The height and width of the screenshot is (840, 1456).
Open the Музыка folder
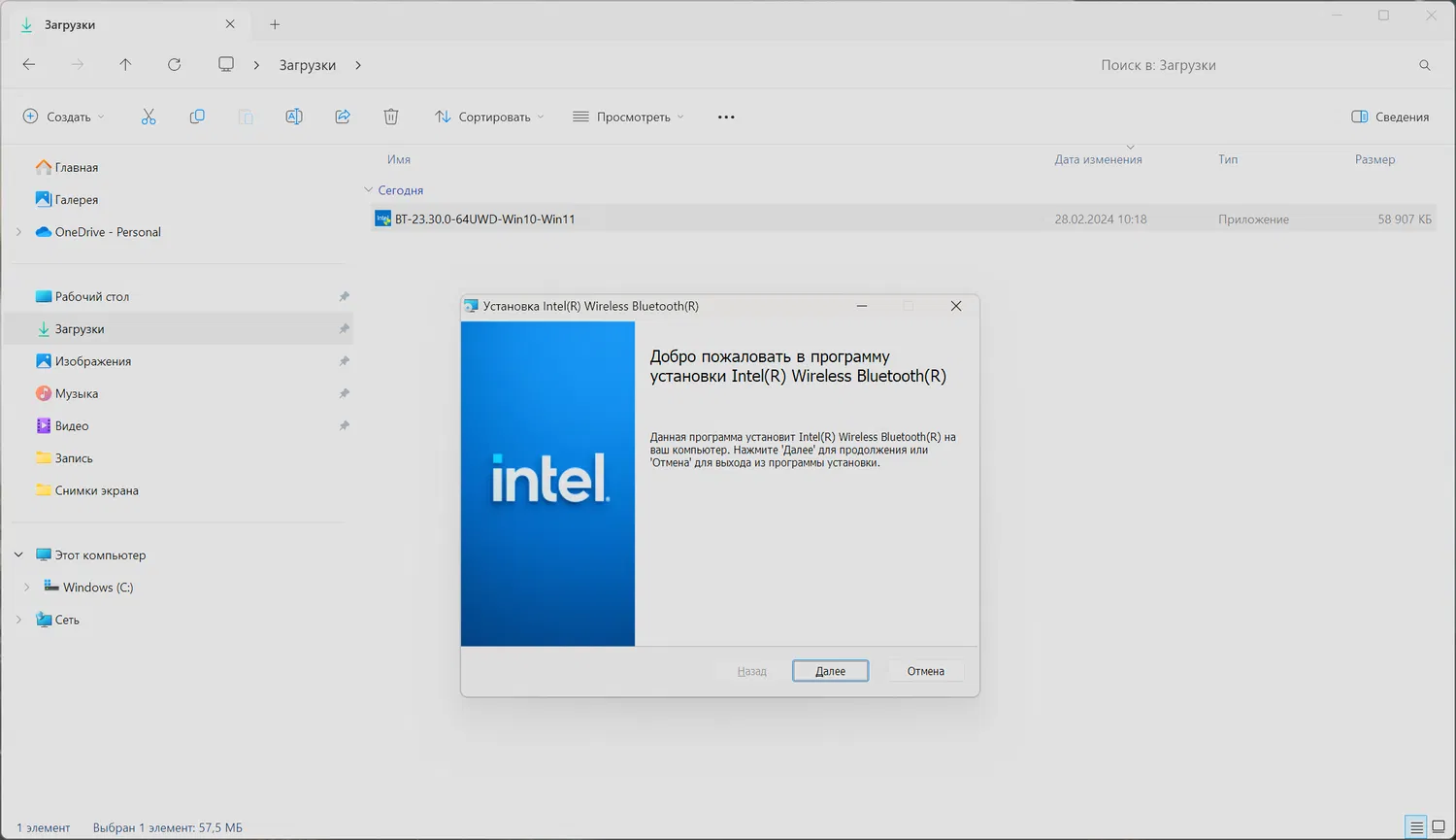tap(77, 394)
